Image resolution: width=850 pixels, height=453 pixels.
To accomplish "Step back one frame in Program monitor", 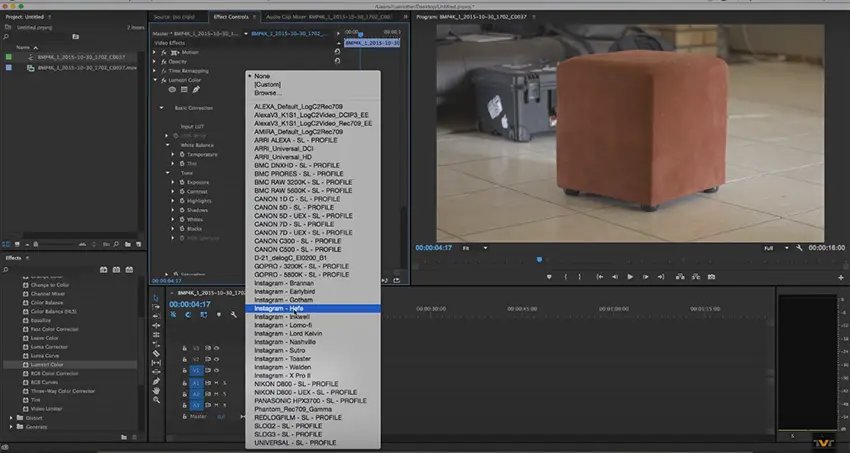I will pos(615,277).
